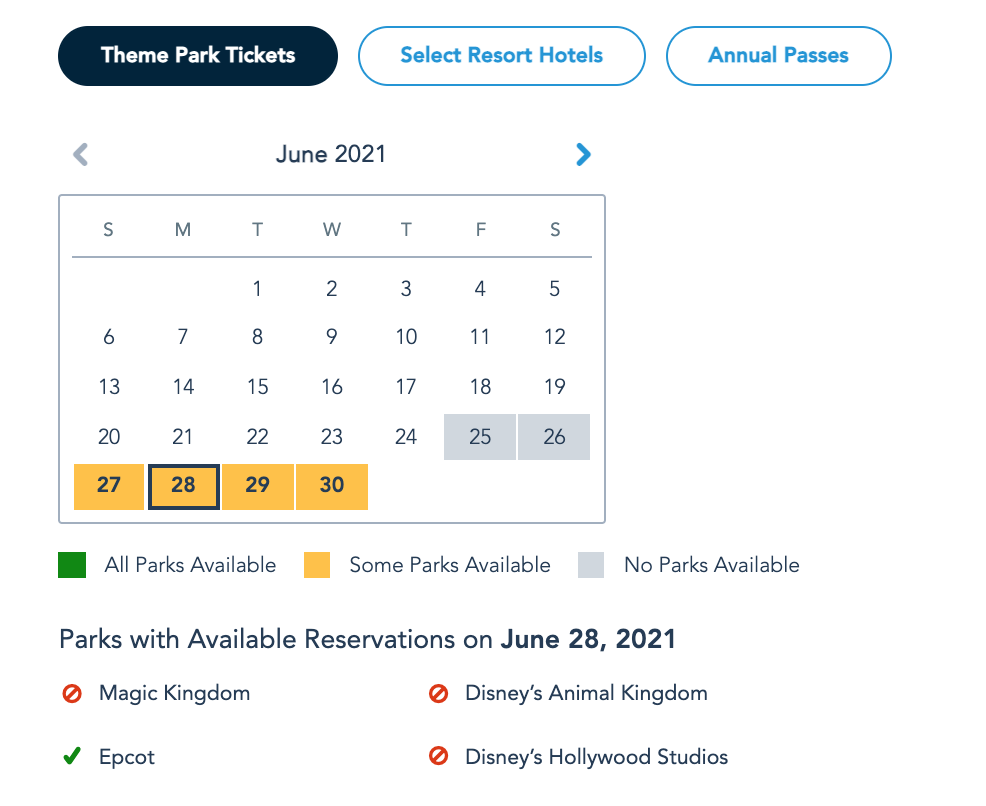
Task: Click the yellow Some Parks Available swatch
Action: pyautogui.click(x=317, y=565)
